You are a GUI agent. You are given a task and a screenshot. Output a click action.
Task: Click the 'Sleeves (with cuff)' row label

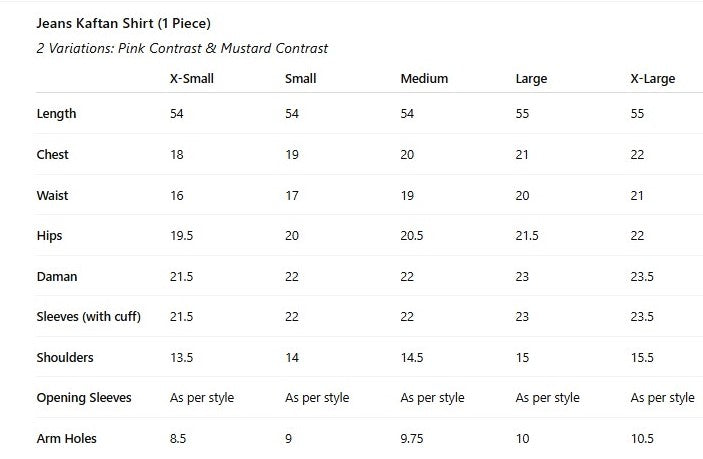click(88, 317)
